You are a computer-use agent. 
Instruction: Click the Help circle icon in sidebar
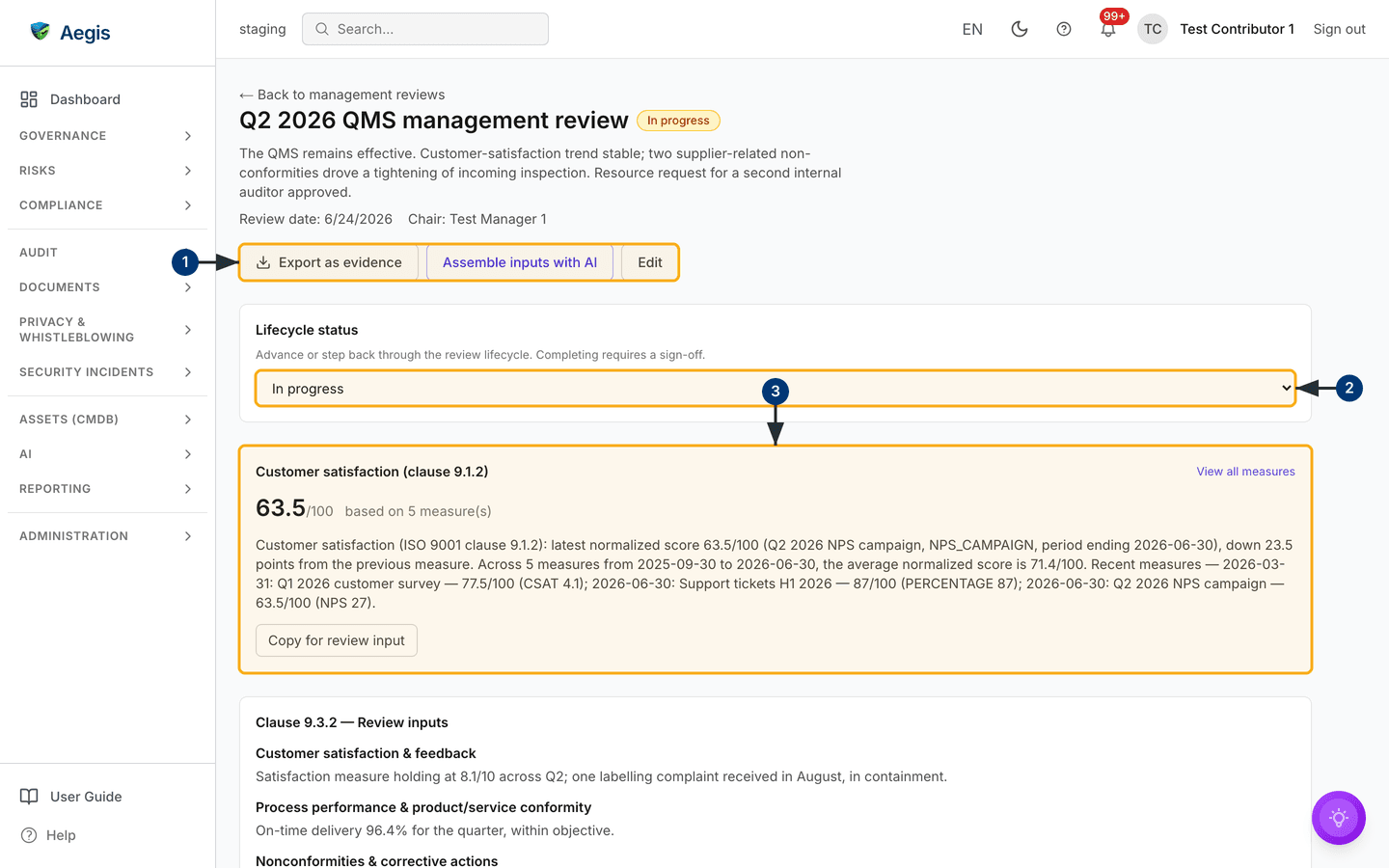(29, 835)
